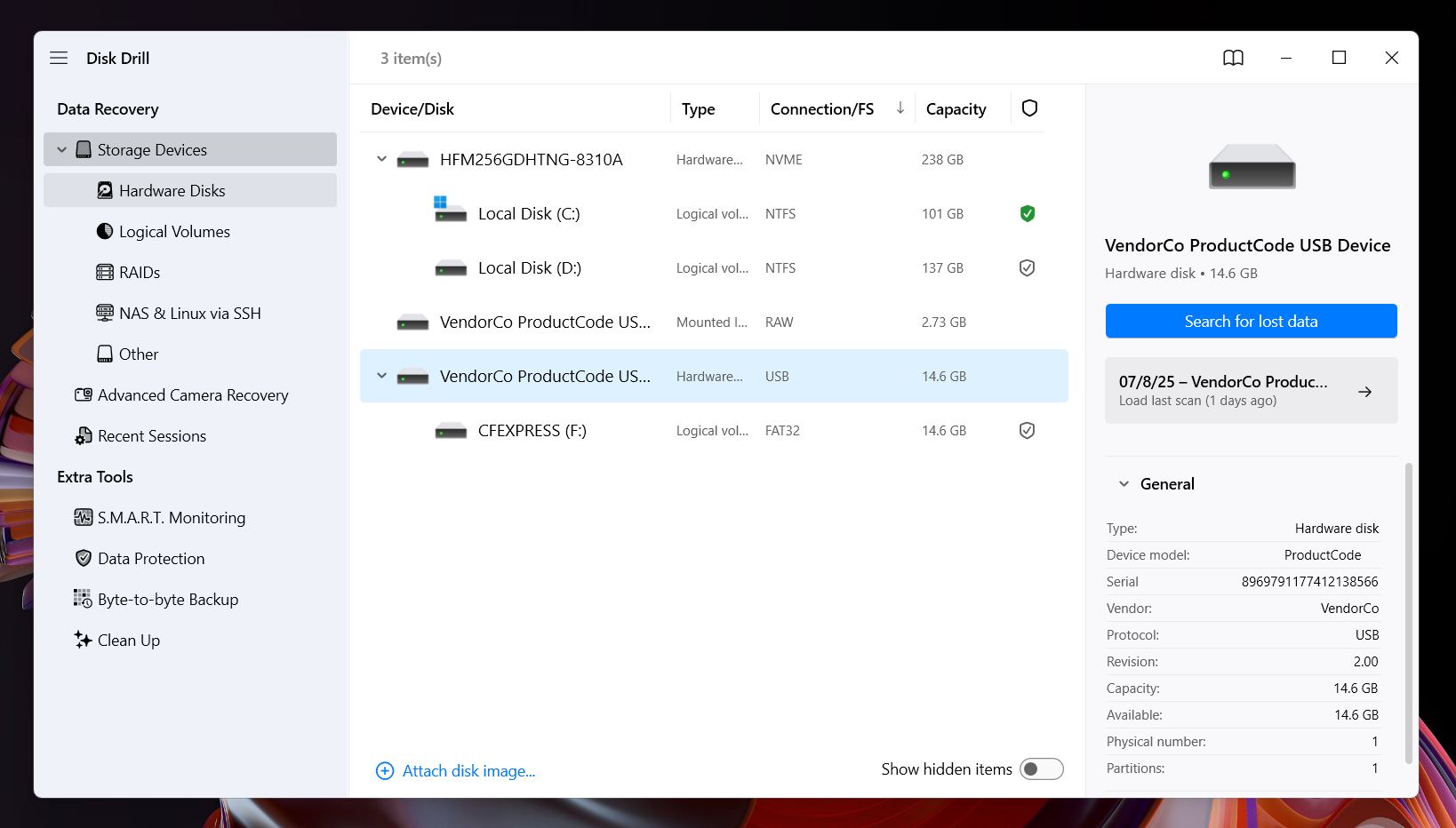Image resolution: width=1456 pixels, height=828 pixels.
Task: Click the Data Protection shield icon
Action: [84, 558]
